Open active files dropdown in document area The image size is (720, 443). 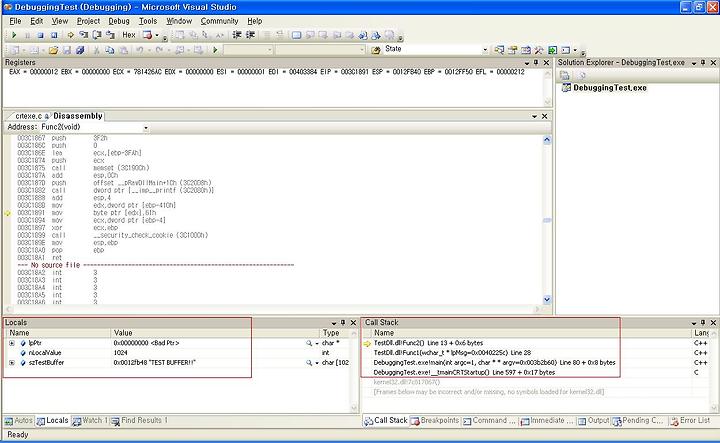[534, 117]
